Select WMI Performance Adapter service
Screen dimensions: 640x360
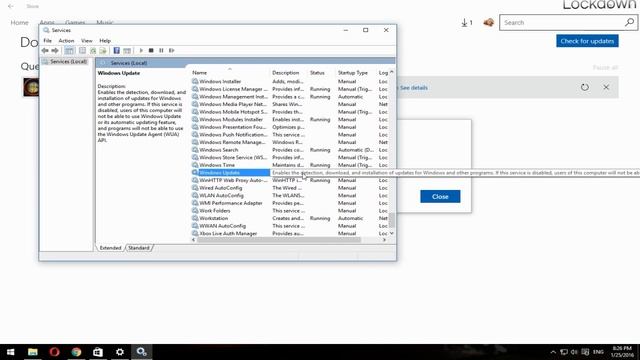coord(290,203)
